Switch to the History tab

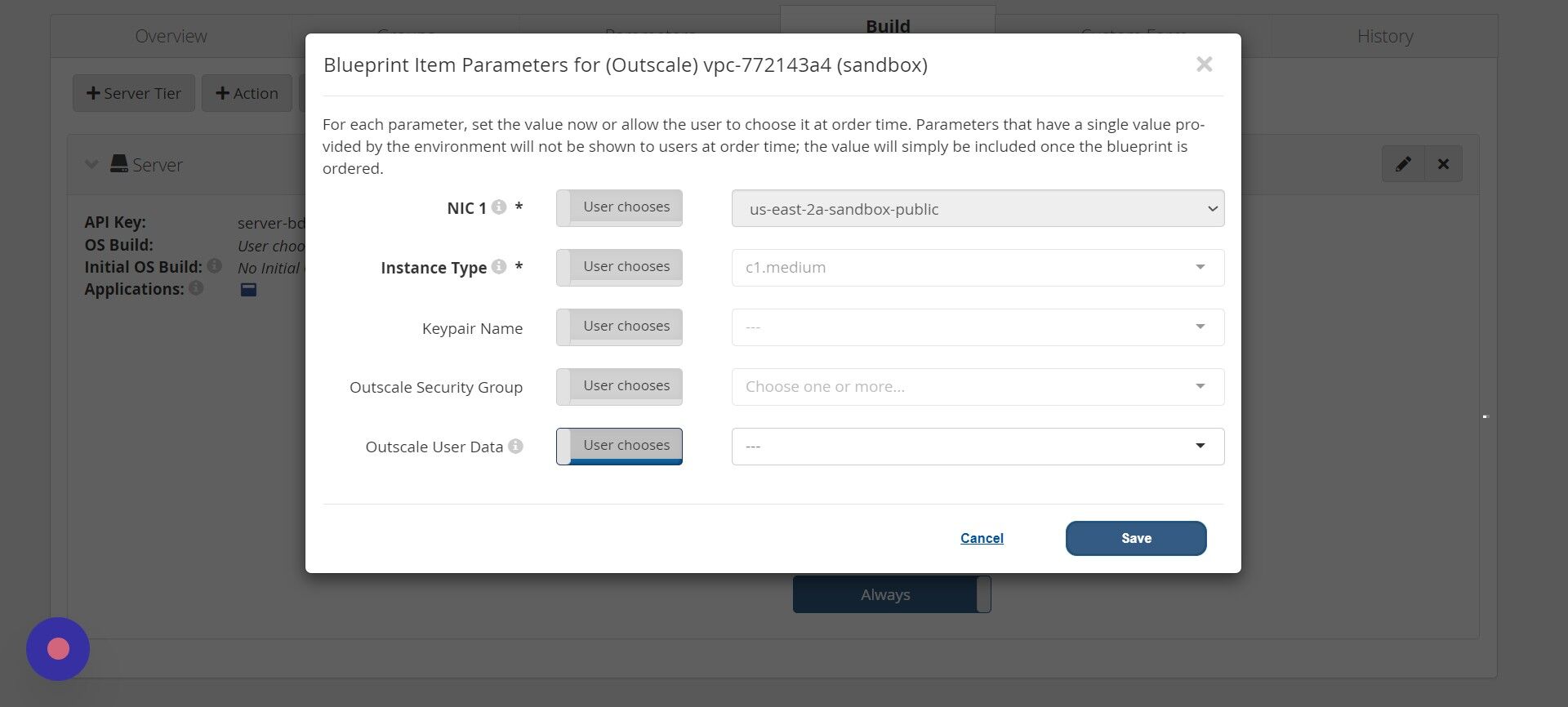[x=1384, y=36]
